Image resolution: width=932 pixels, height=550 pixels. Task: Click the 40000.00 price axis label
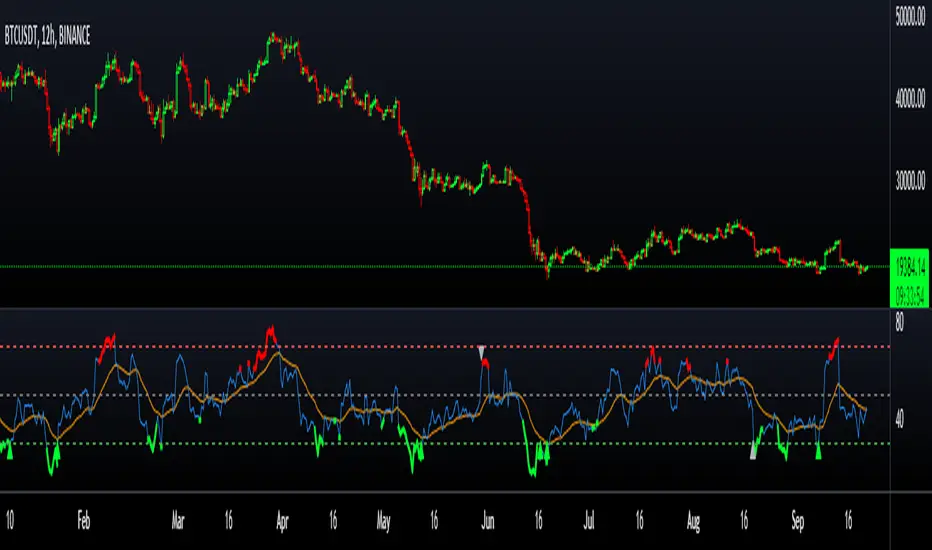(908, 98)
